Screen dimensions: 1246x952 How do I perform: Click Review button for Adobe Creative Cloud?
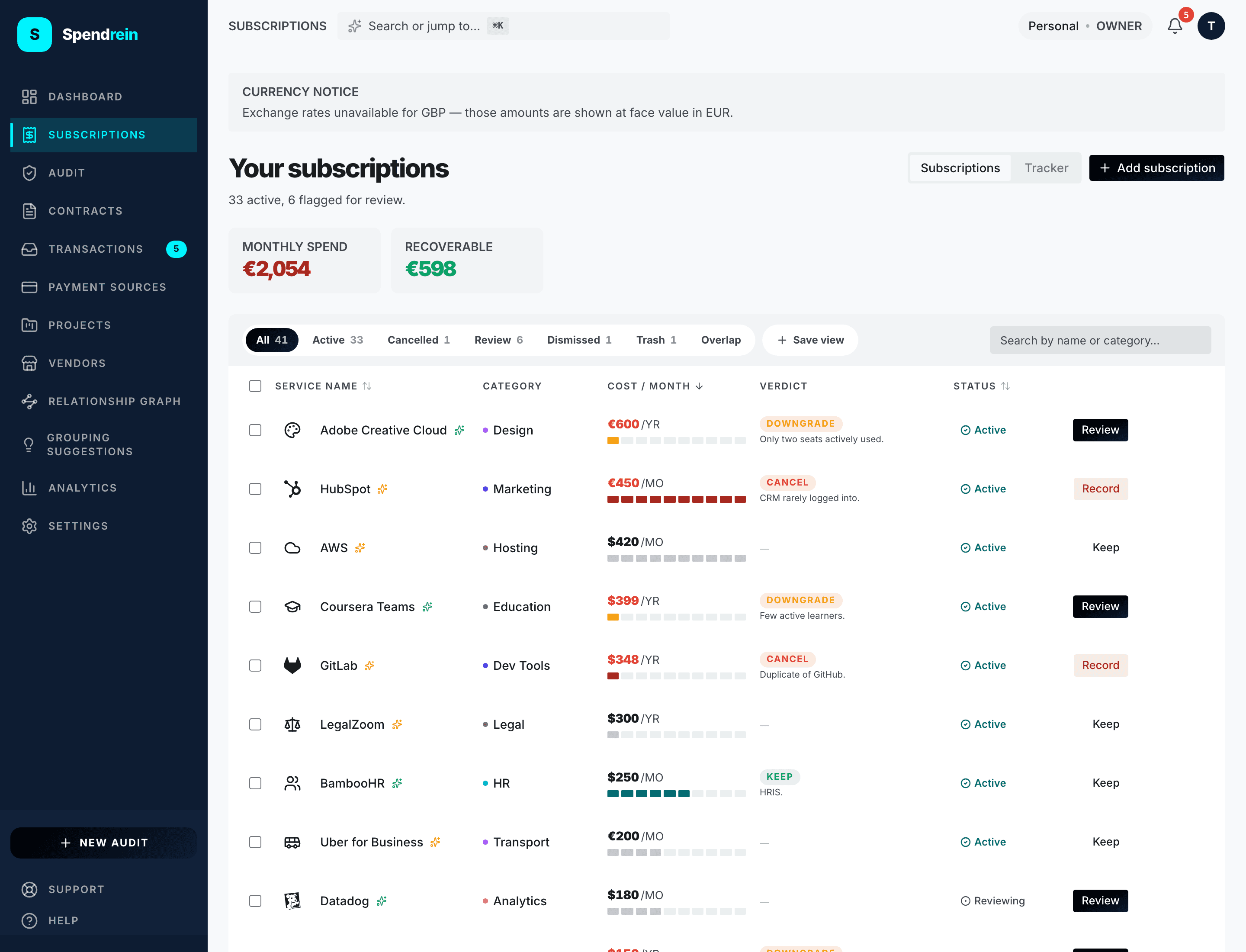pyautogui.click(x=1100, y=430)
